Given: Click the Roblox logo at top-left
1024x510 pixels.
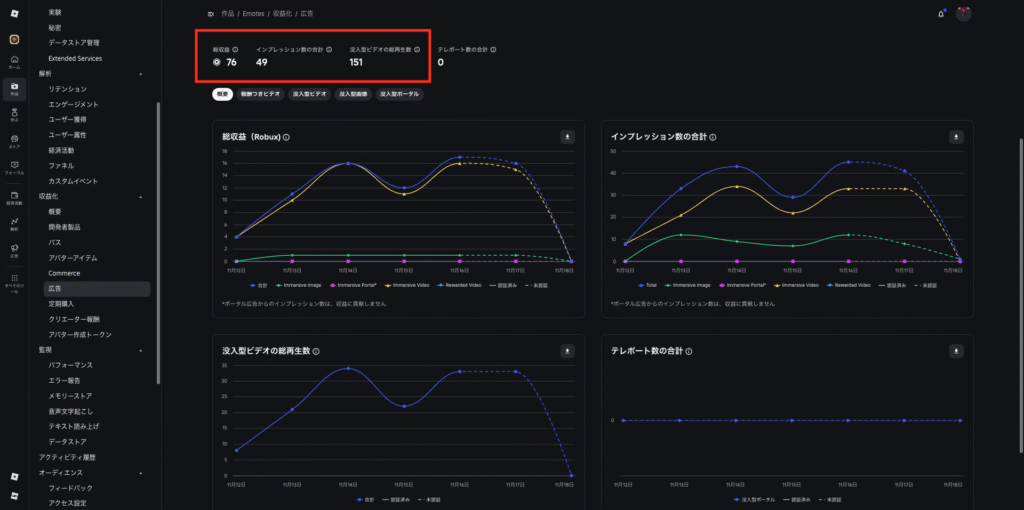Looking at the screenshot, I should click(x=14, y=11).
